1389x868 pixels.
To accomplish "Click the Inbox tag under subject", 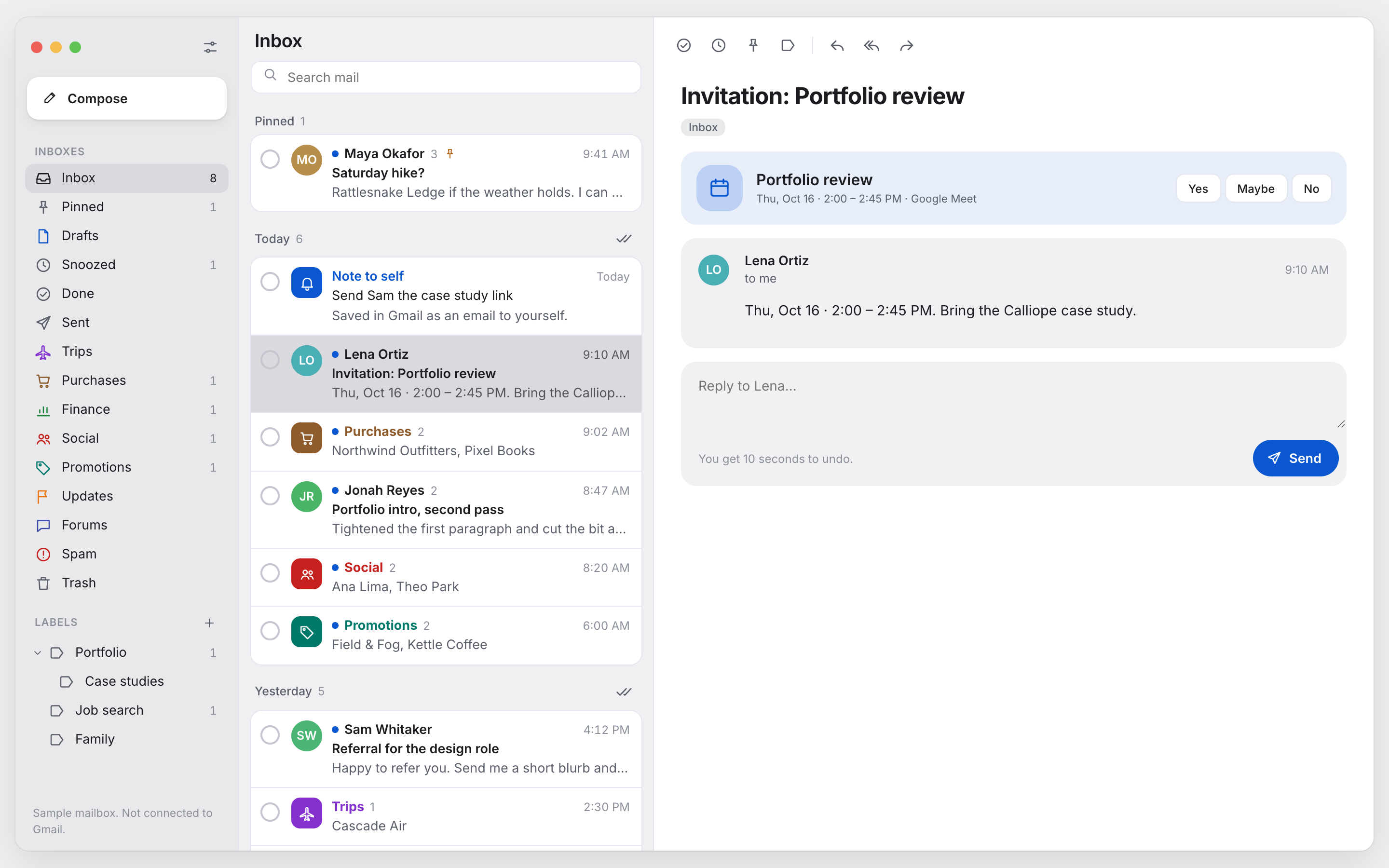I will (703, 127).
